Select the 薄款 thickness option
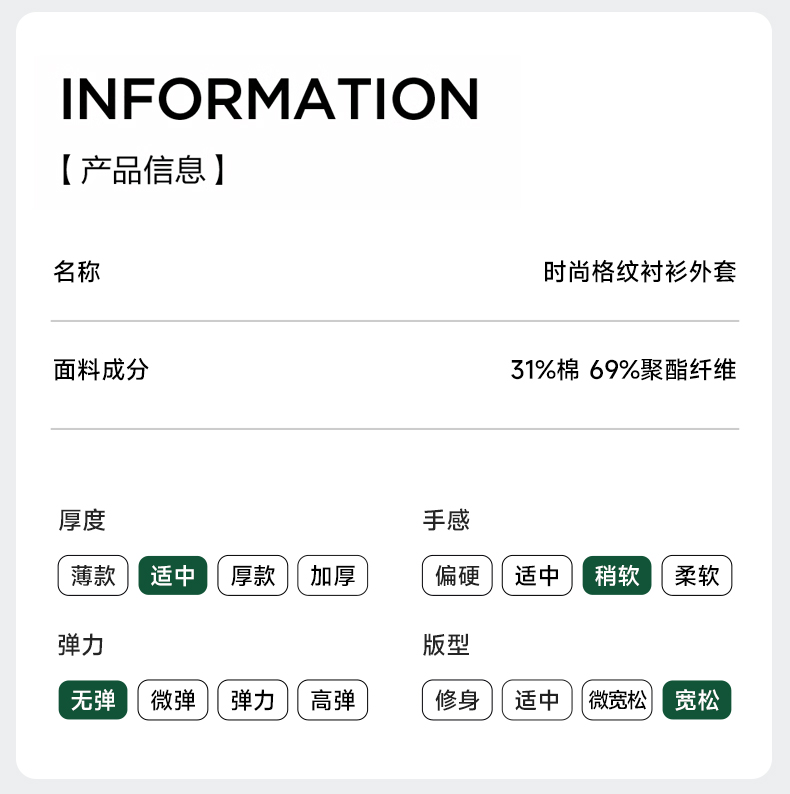Screen dimensions: 790x794 [93, 576]
